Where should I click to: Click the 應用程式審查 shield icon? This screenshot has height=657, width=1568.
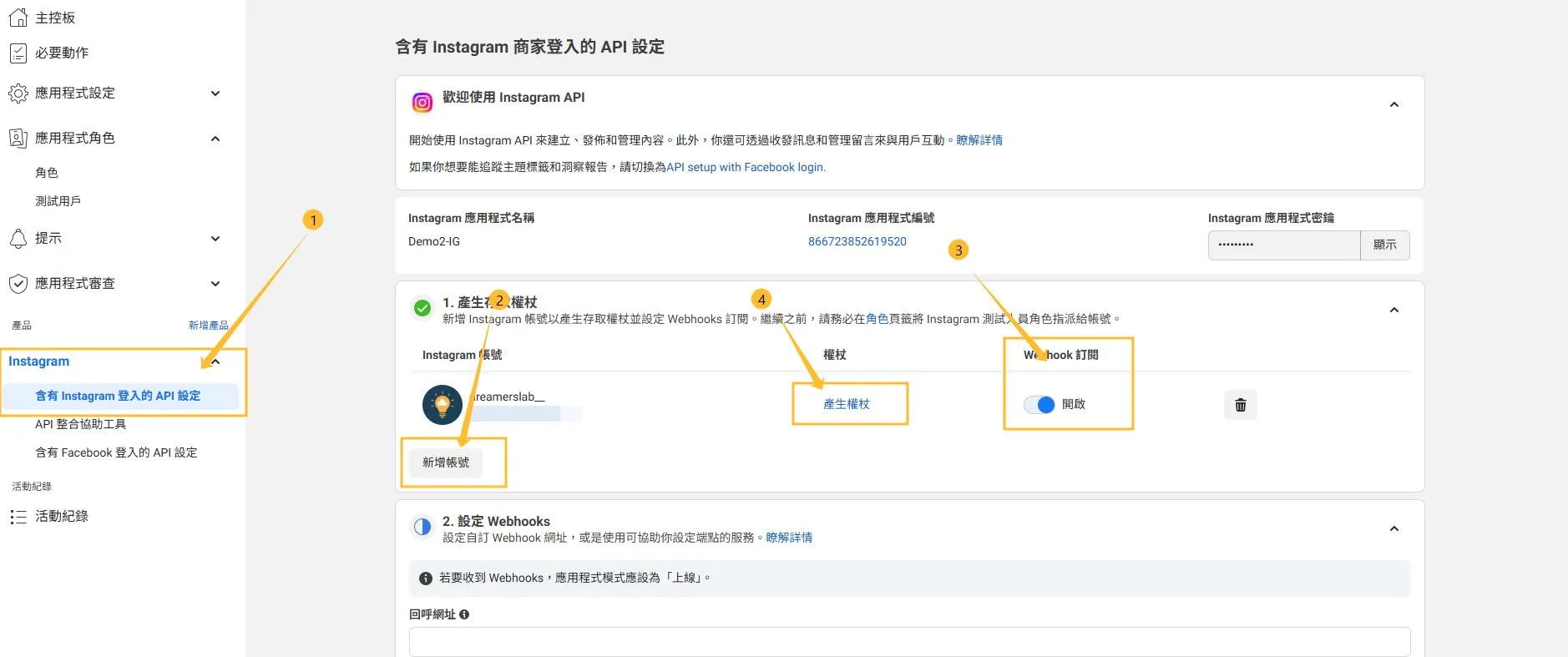click(18, 284)
